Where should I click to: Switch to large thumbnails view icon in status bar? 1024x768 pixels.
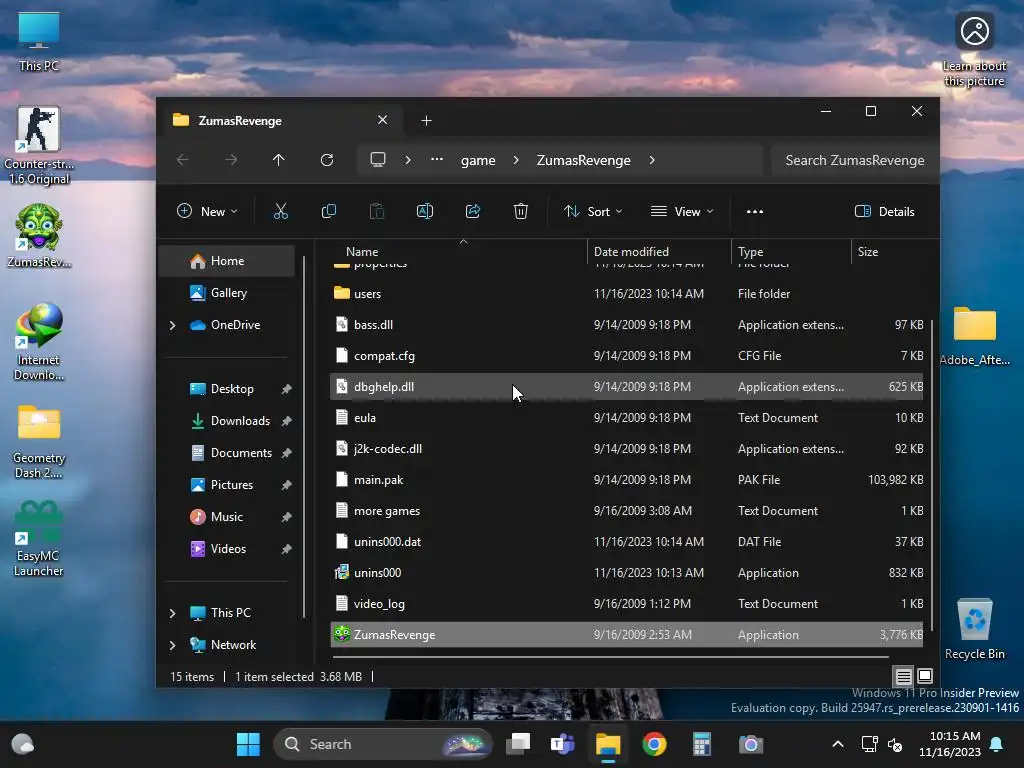click(x=925, y=676)
